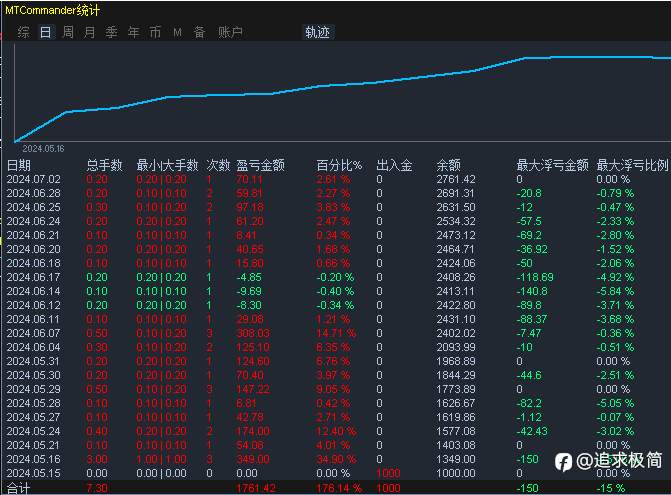Click the 最大浮亏金额 column header

pos(552,165)
